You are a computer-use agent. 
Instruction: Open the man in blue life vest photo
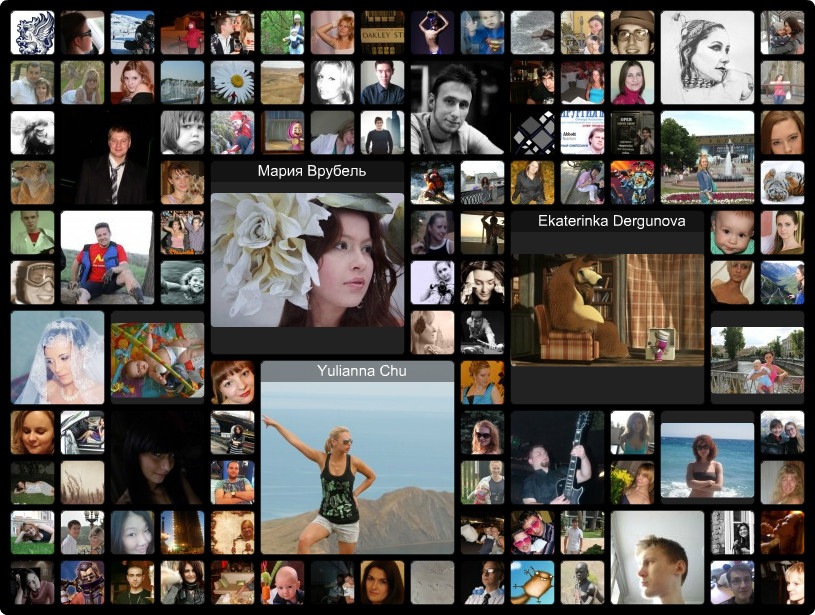[x=108, y=257]
